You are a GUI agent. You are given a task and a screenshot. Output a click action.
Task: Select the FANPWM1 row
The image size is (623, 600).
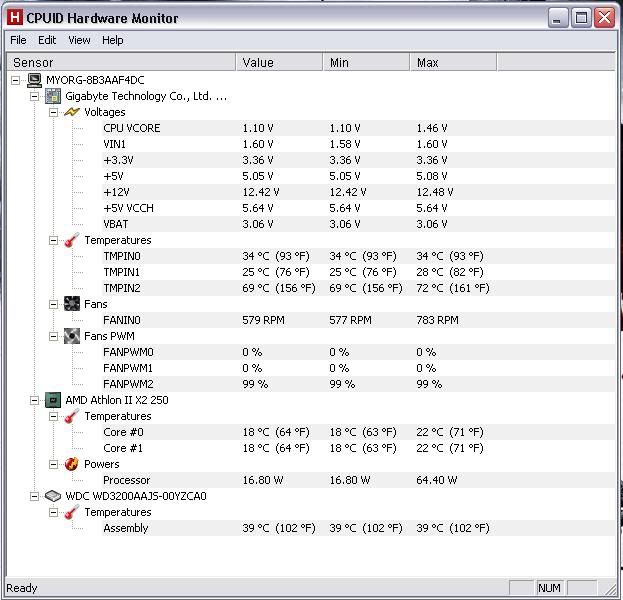(x=358, y=368)
